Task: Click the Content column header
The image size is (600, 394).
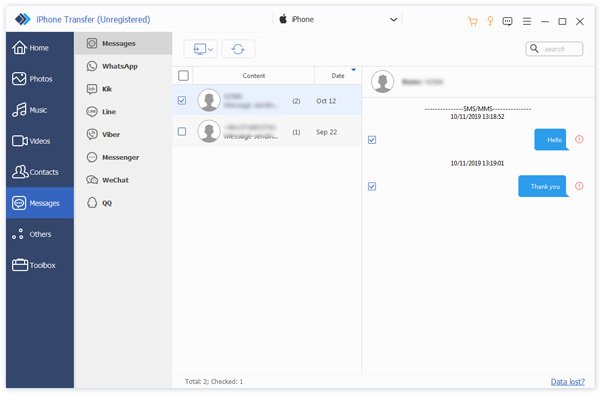Action: coord(254,76)
